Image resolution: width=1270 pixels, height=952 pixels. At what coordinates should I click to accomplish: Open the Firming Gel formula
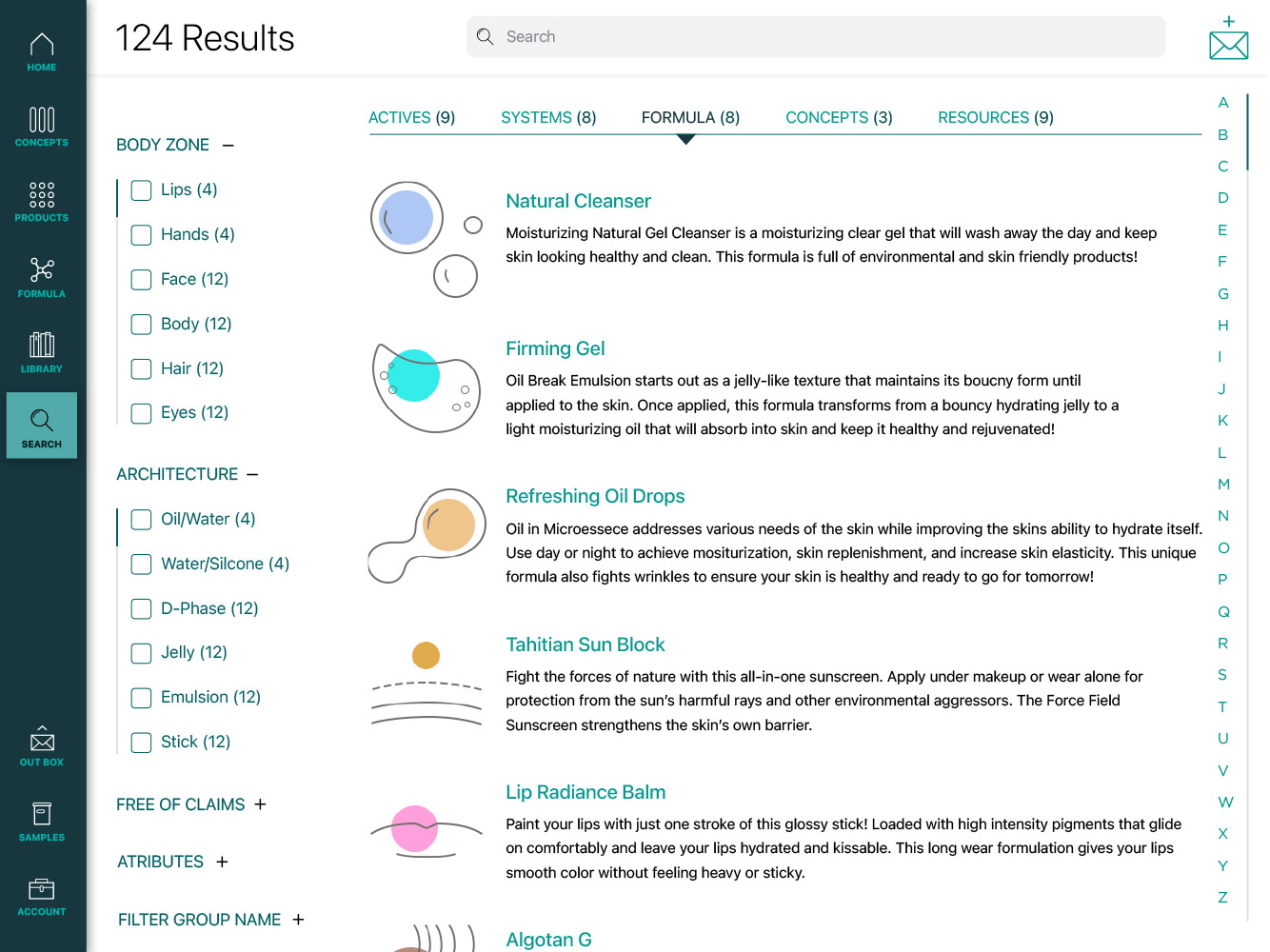click(555, 348)
